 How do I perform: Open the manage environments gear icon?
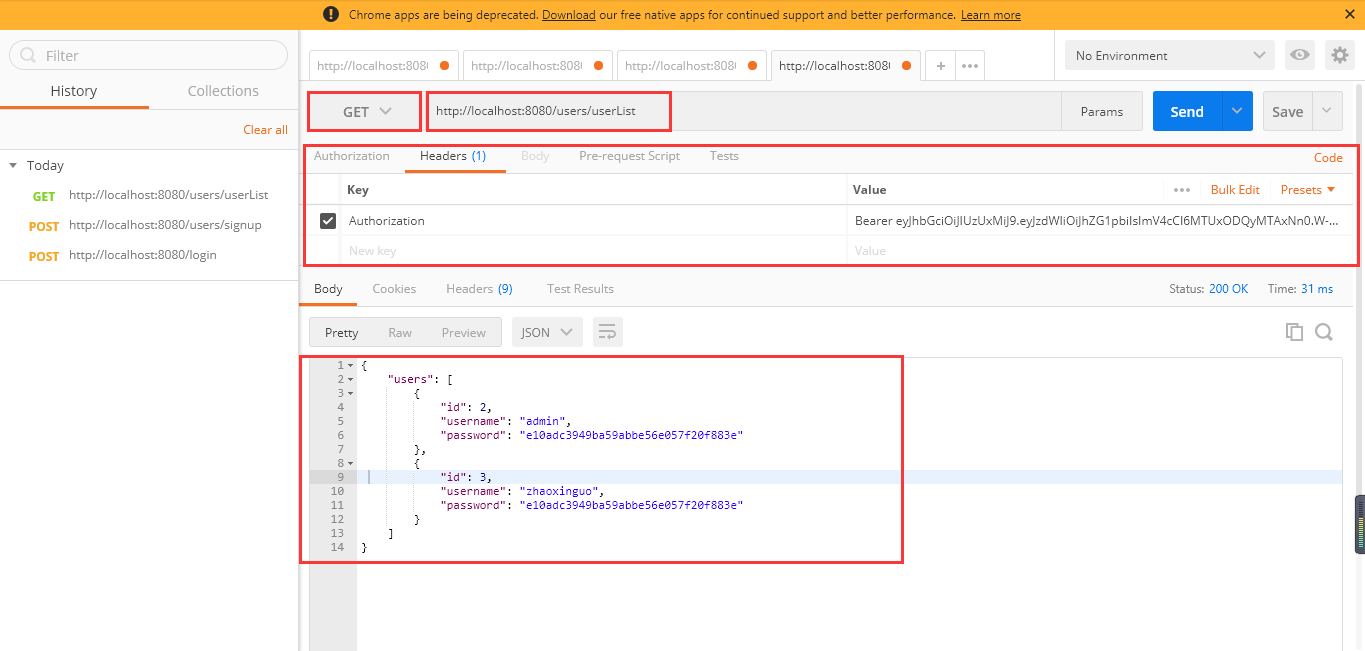tap(1339, 55)
